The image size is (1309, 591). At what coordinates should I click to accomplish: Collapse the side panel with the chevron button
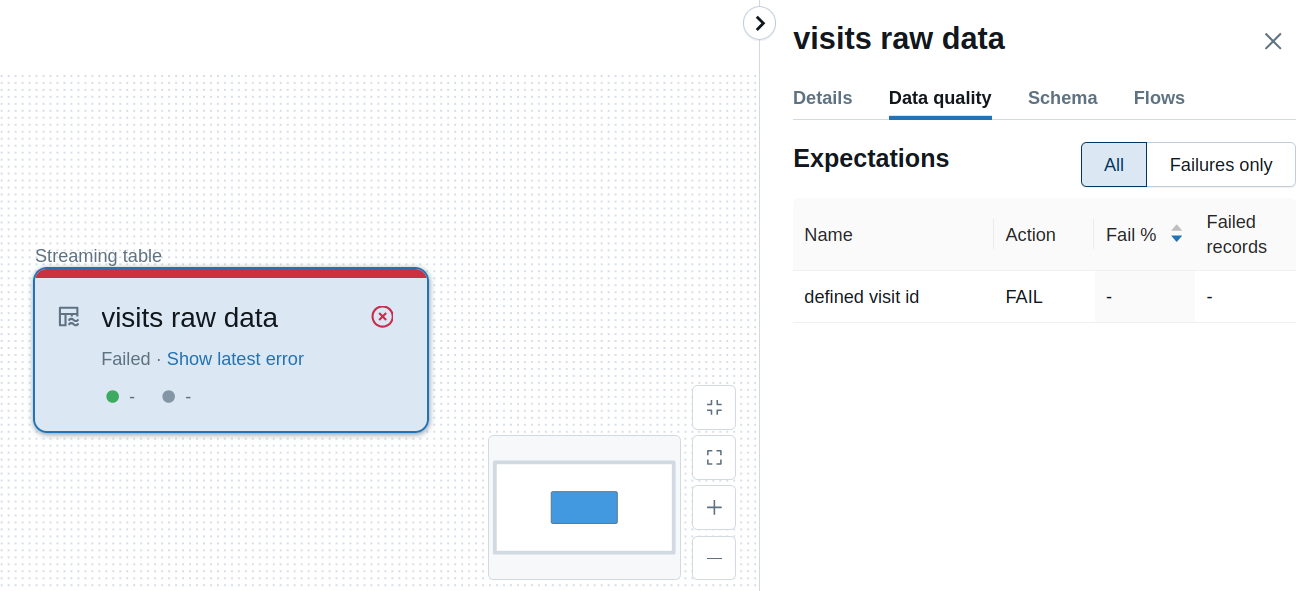coord(760,23)
